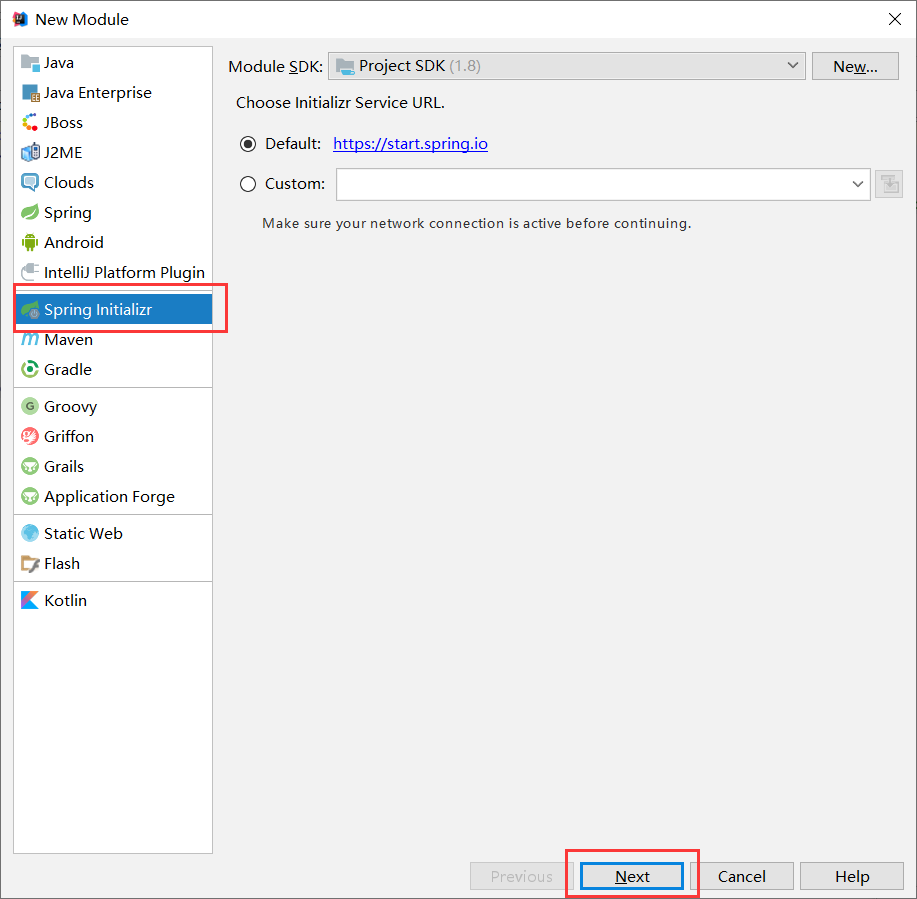Click the Spring Initializr label text
Image resolution: width=917 pixels, height=899 pixels.
pos(98,309)
